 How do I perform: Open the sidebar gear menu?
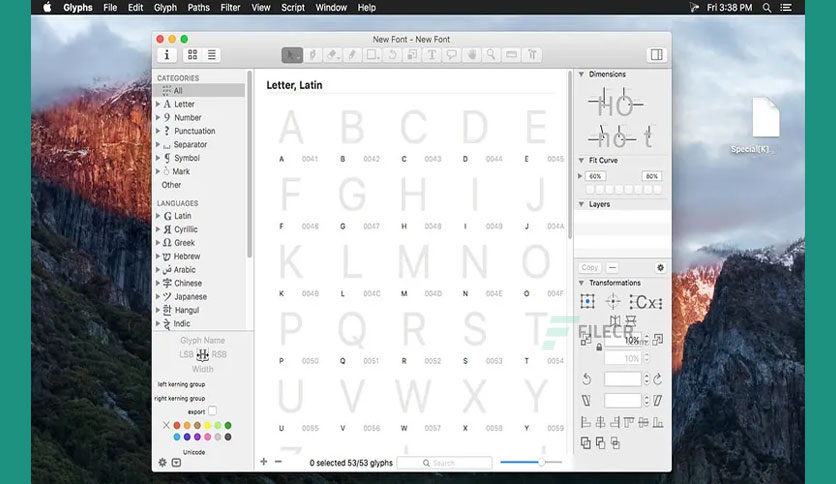point(163,463)
